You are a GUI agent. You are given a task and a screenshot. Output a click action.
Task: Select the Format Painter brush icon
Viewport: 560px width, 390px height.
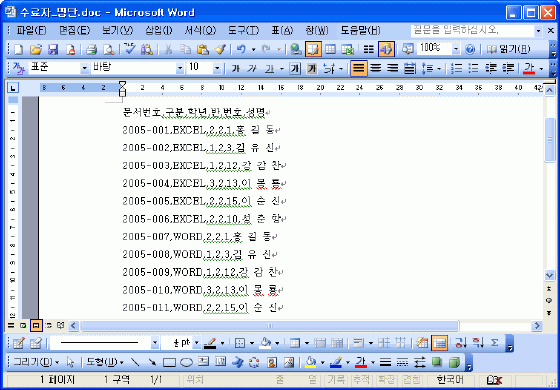pos(220,49)
